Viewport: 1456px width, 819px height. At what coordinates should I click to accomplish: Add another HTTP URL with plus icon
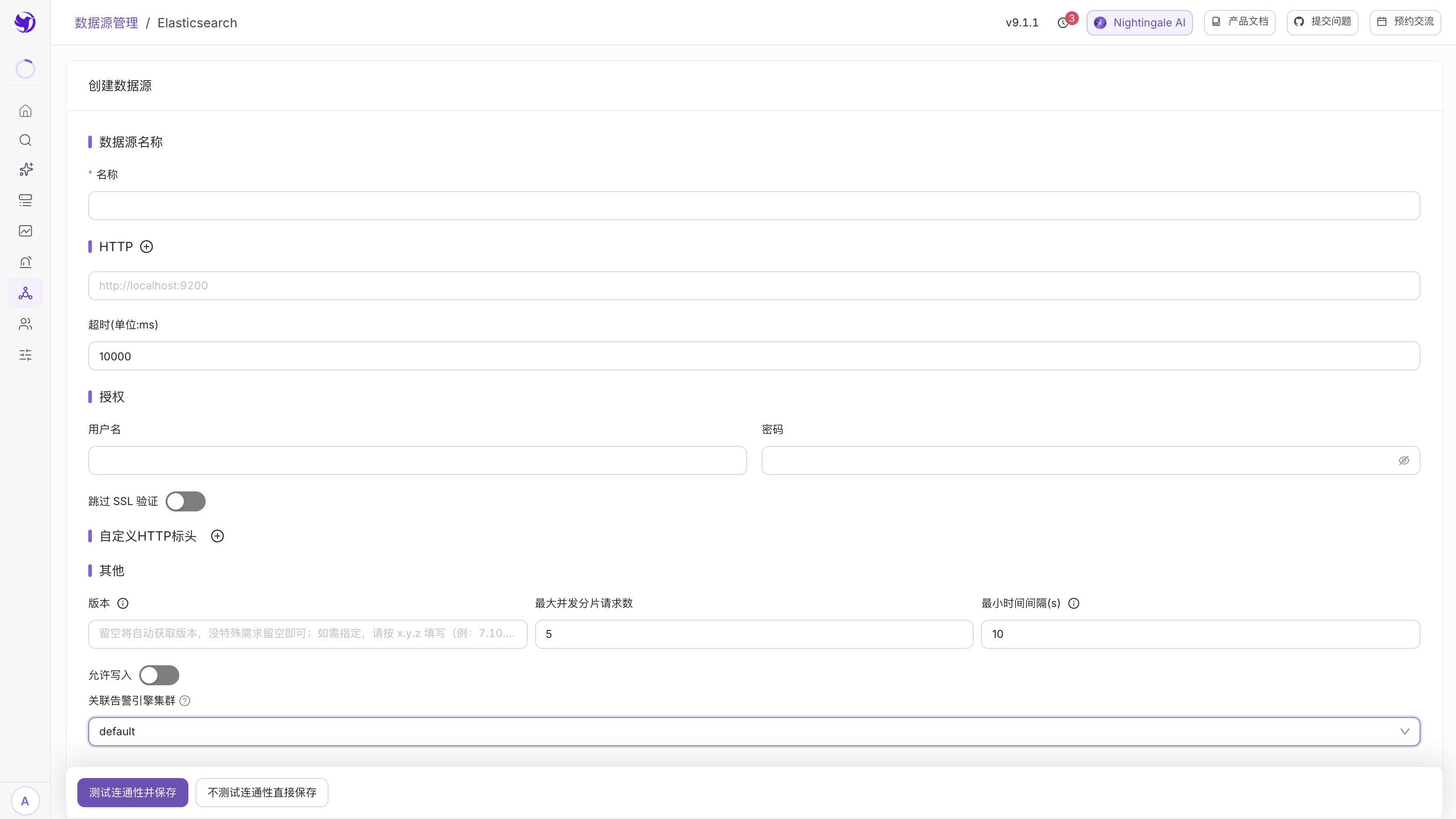tap(147, 247)
